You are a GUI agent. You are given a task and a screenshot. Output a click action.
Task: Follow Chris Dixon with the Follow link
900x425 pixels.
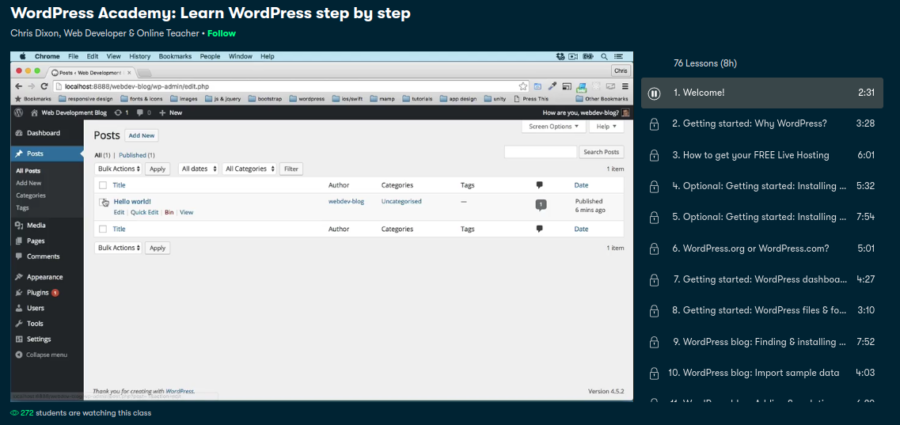tap(222, 33)
